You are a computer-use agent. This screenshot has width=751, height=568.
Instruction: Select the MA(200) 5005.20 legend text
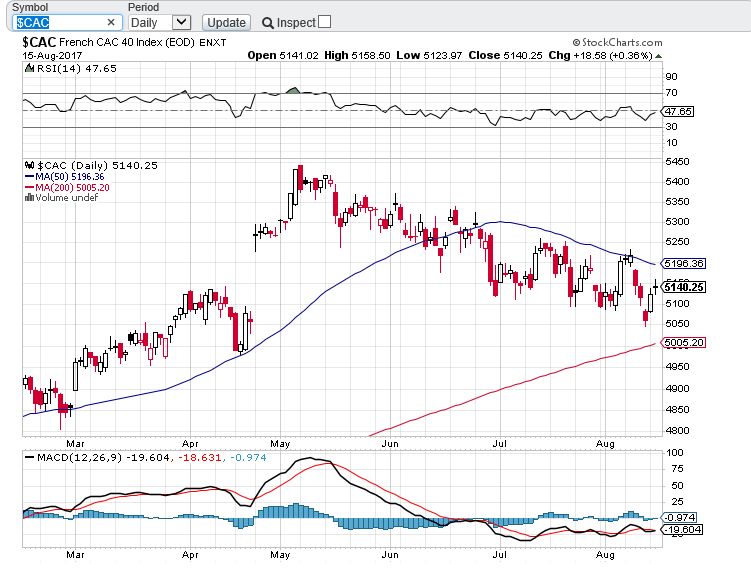(72, 187)
